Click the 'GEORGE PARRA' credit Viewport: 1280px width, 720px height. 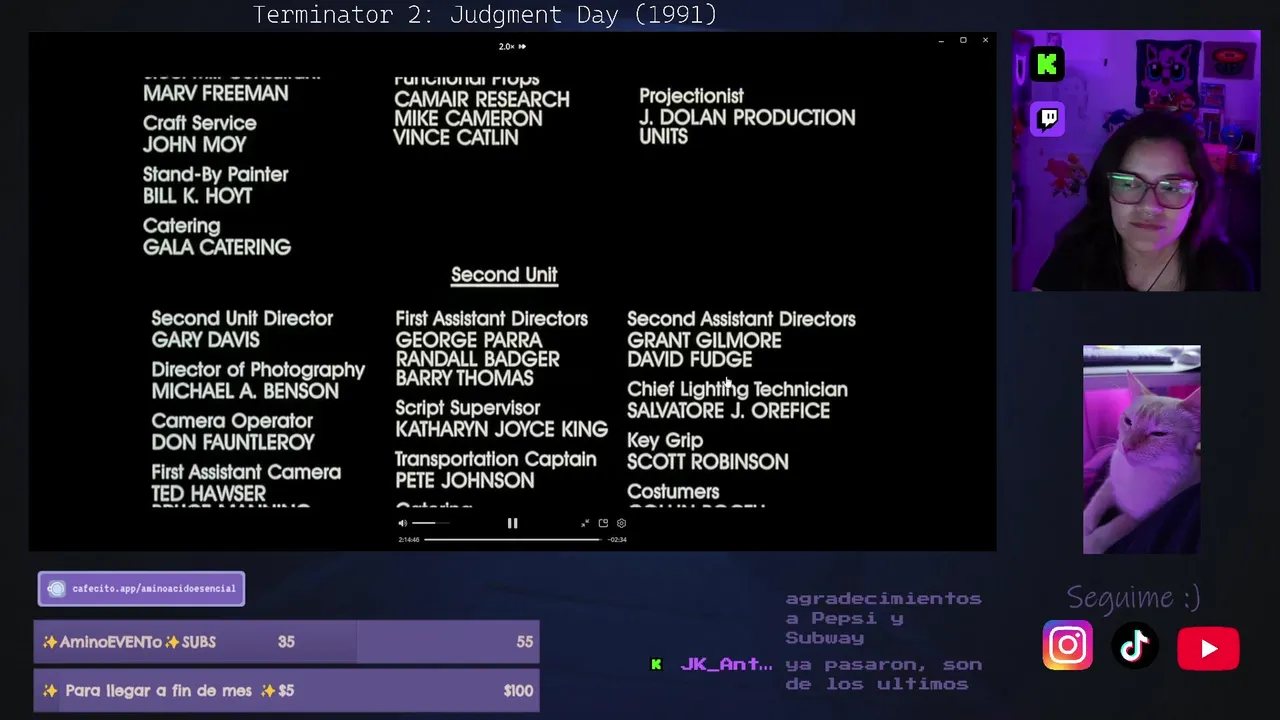point(469,340)
